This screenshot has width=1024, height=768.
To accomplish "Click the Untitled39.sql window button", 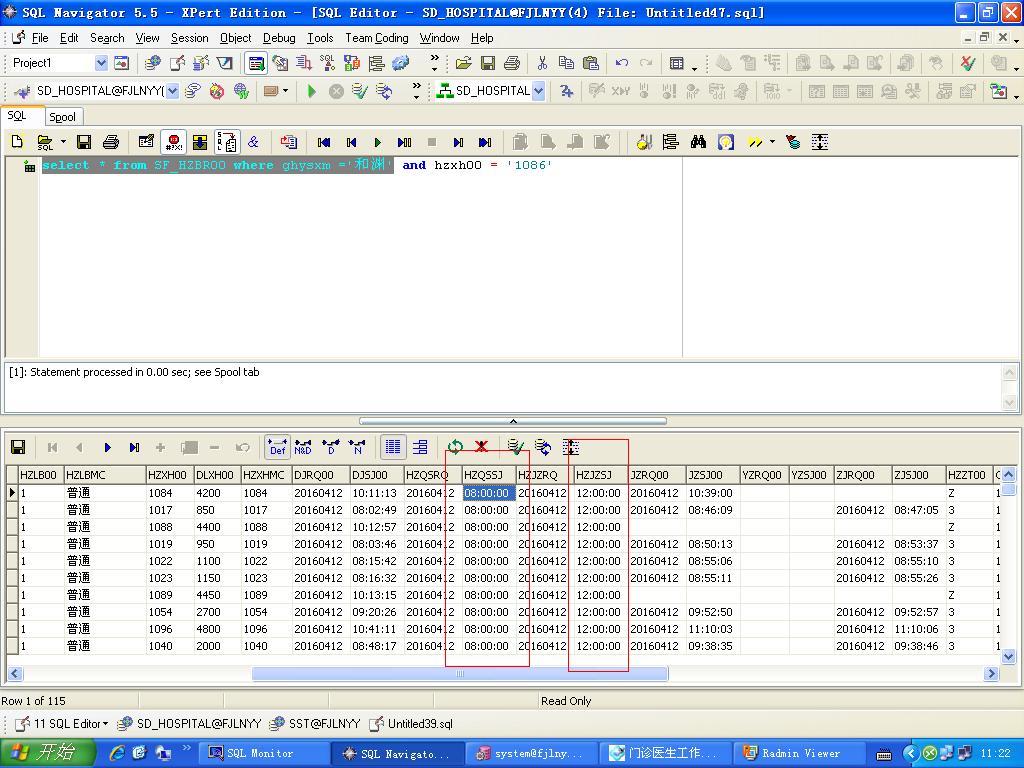I will coord(412,723).
